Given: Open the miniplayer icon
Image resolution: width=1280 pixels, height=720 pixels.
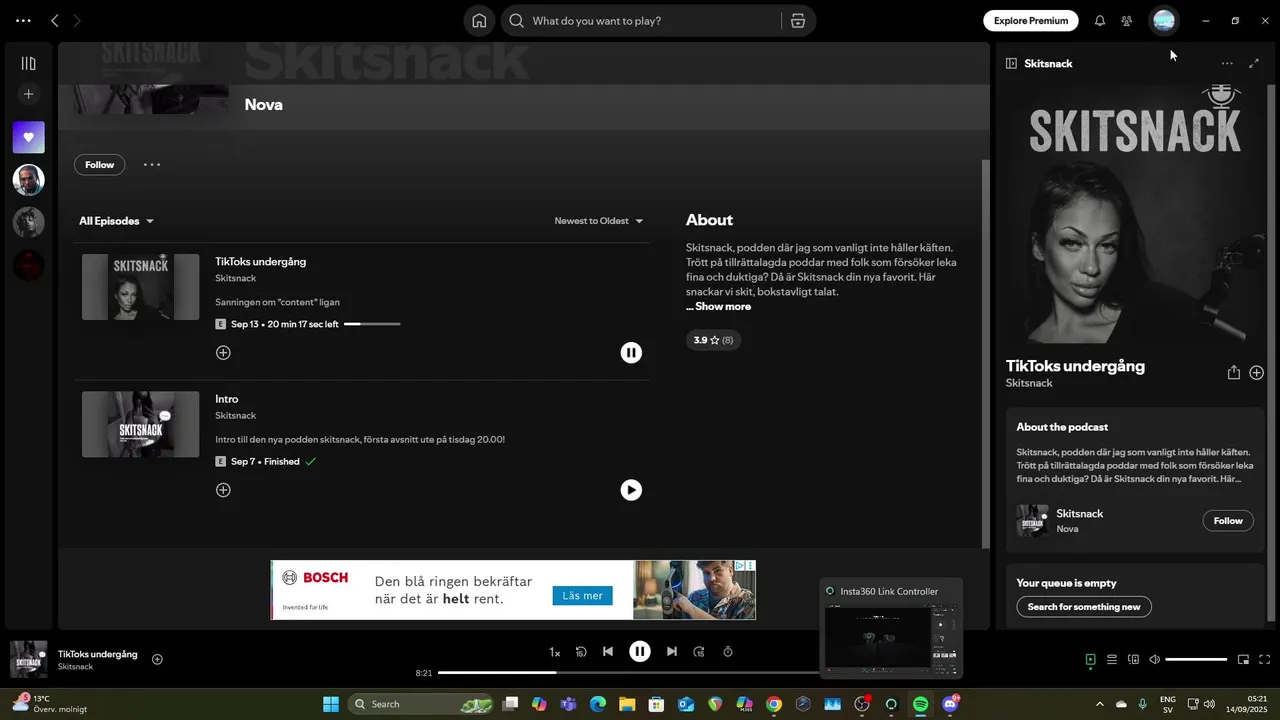Looking at the screenshot, I should tap(1243, 659).
